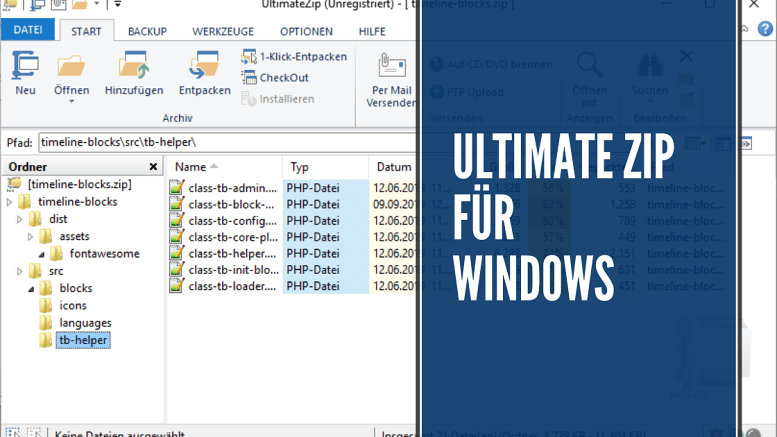Open the OPTIONEN tab
Viewport: 777px width, 437px height.
(306, 31)
